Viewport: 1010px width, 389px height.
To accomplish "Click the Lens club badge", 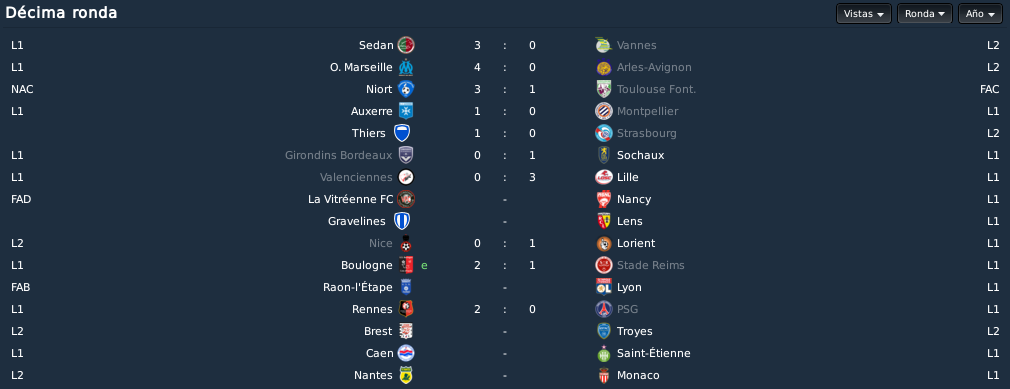I will coord(604,221).
